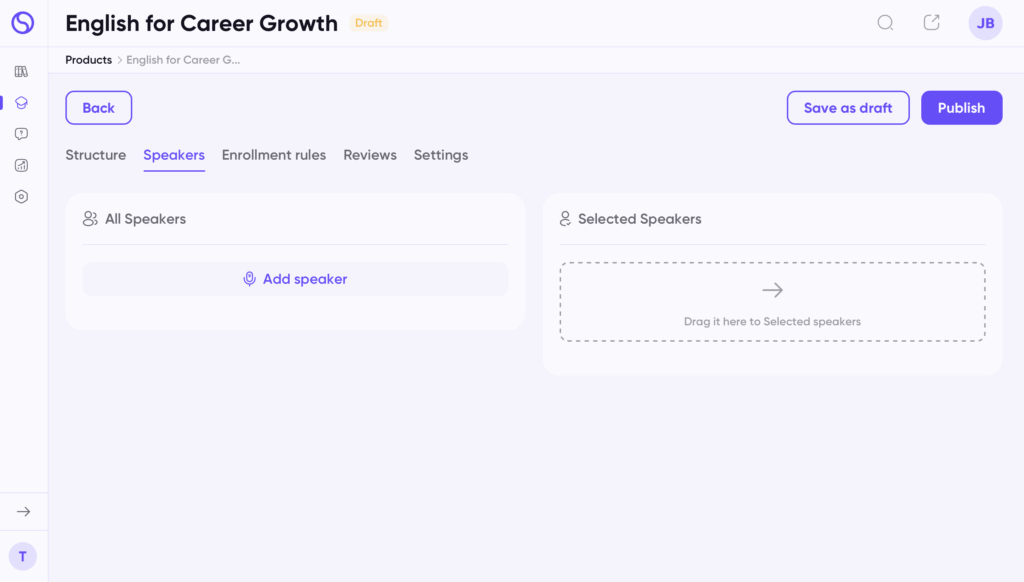1024x582 pixels.
Task: Click the Products breadcrumb link
Action: click(x=89, y=60)
